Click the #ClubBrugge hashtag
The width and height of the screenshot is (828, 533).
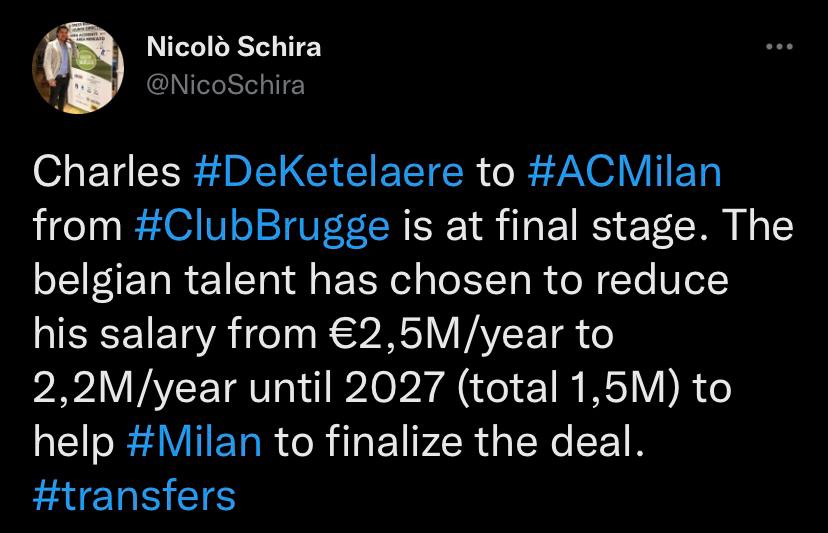click(261, 226)
